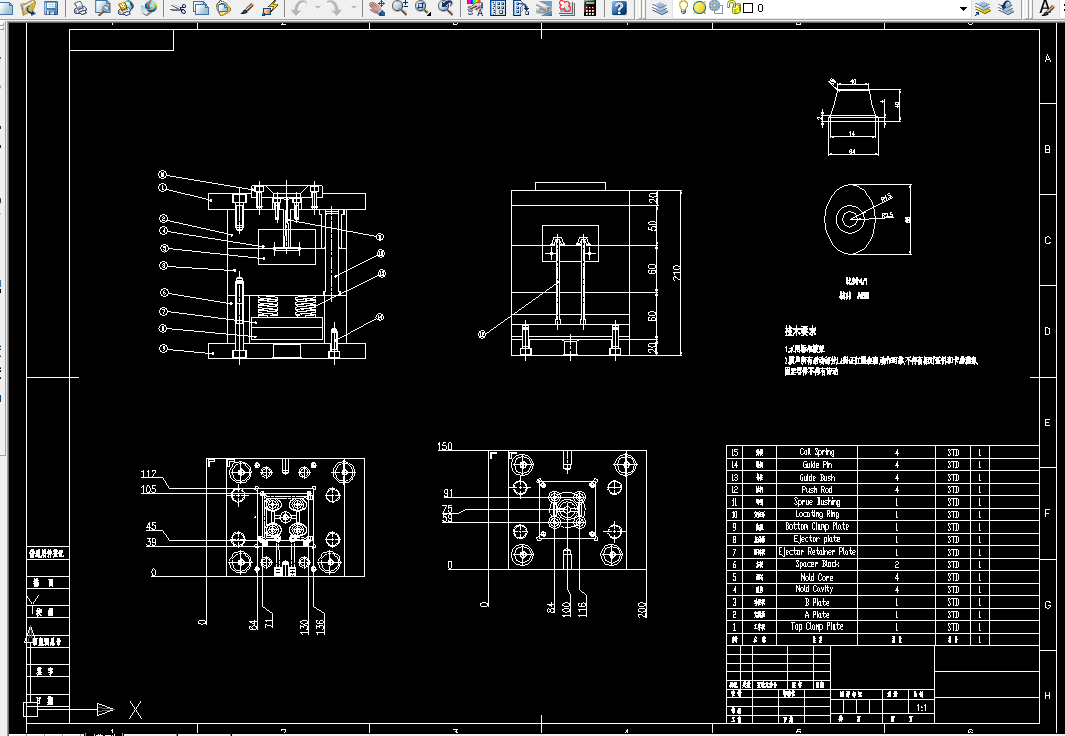Select the "Guide Bush" parts list entry
This screenshot has width=1065, height=736.
[x=816, y=477]
